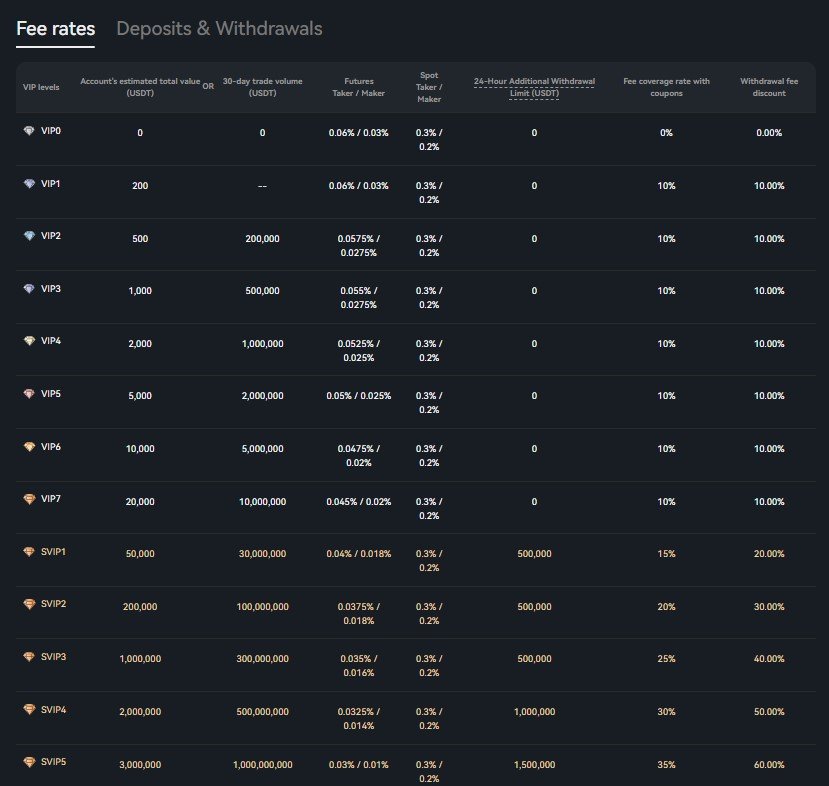Click Fee coverage rate with coupons header
Viewport: 829px width, 786px height.
point(666,87)
